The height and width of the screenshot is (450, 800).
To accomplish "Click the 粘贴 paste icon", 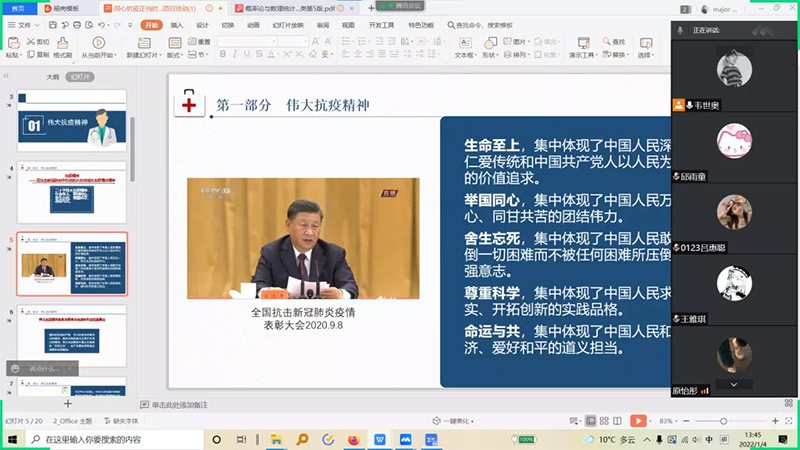I will (13, 46).
